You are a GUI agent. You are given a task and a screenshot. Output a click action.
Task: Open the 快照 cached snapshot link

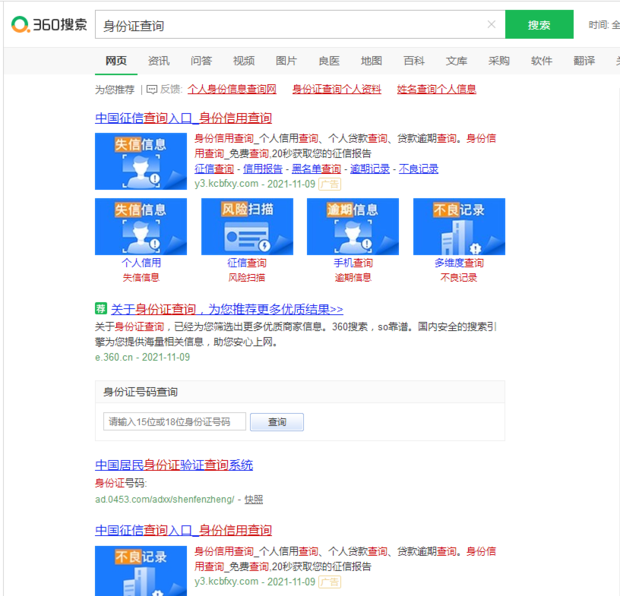click(253, 500)
